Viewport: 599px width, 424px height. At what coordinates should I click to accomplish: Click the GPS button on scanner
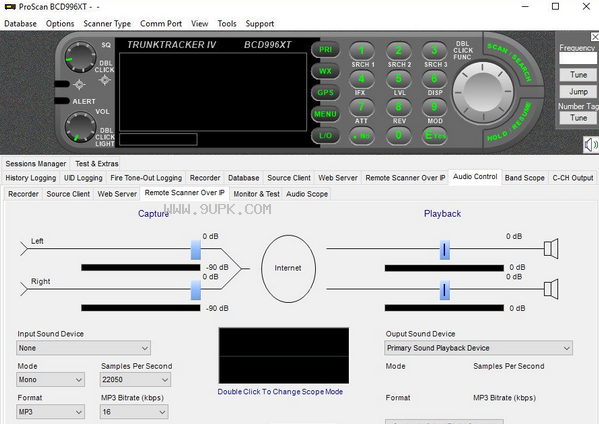pos(325,92)
